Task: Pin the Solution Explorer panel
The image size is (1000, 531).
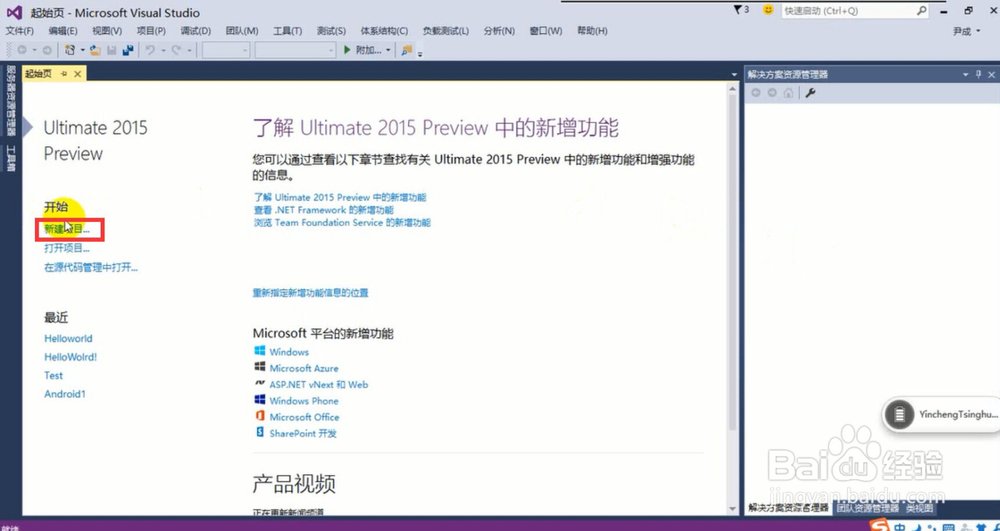Action: pos(979,75)
